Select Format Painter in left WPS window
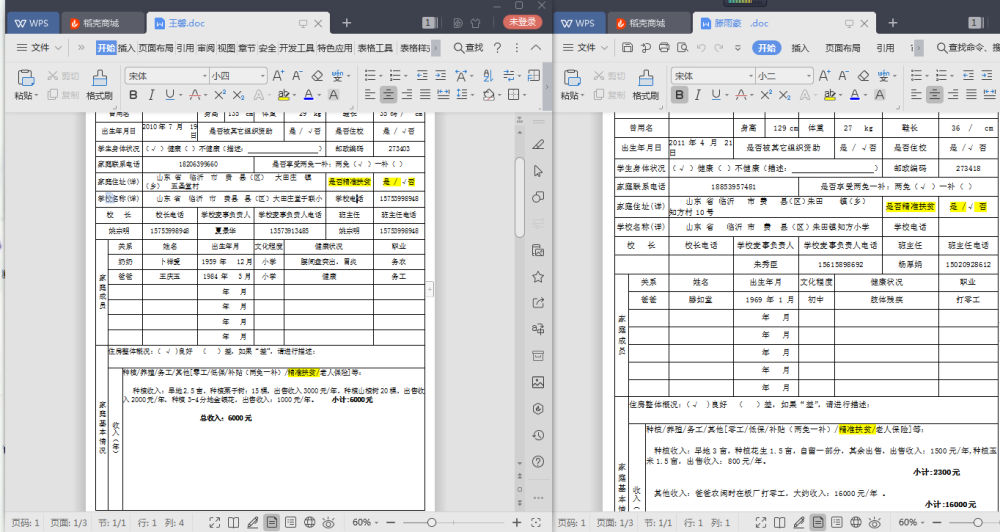Screen dimensions: 1000x532 coord(99,85)
